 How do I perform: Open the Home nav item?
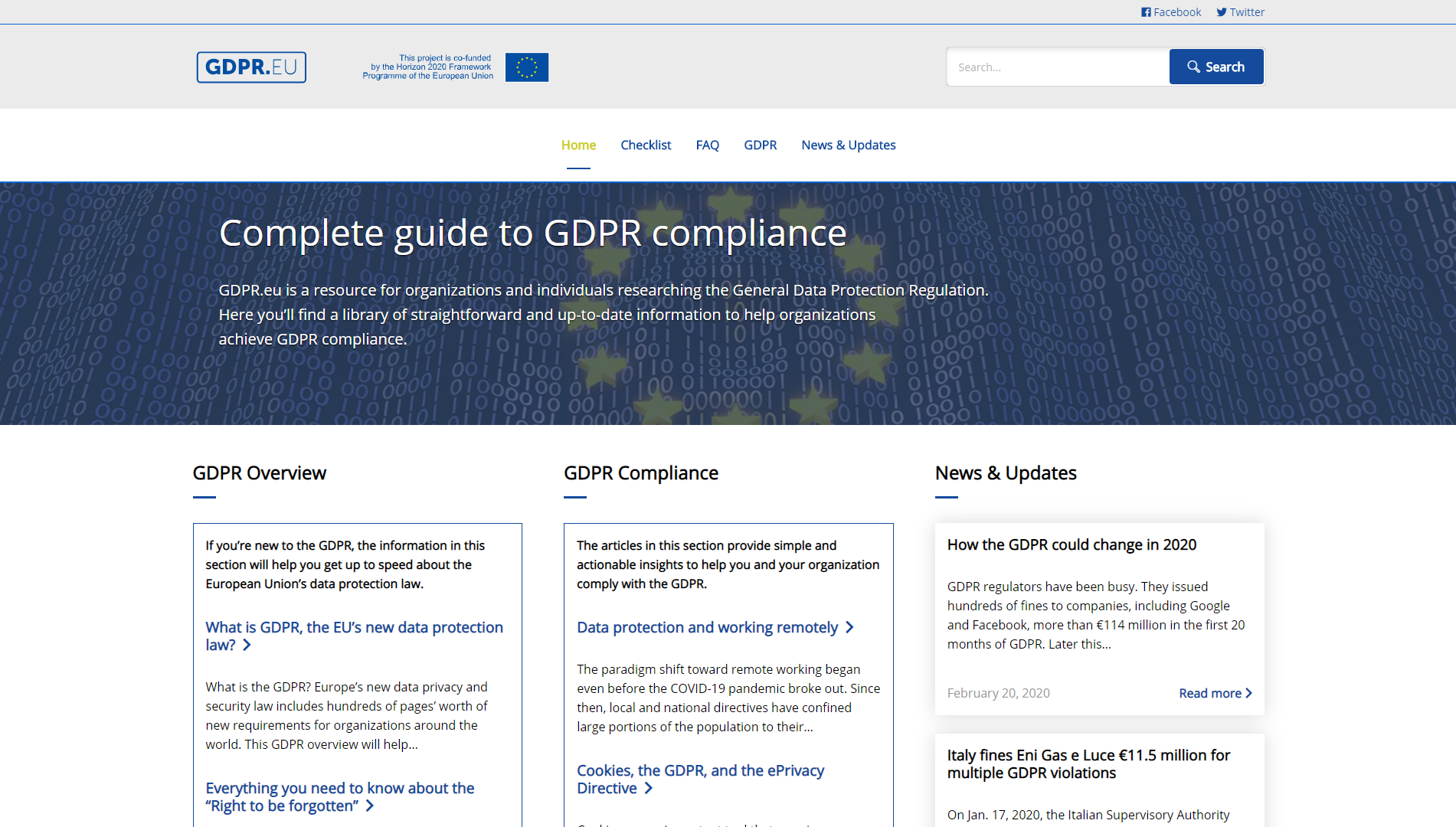click(578, 145)
